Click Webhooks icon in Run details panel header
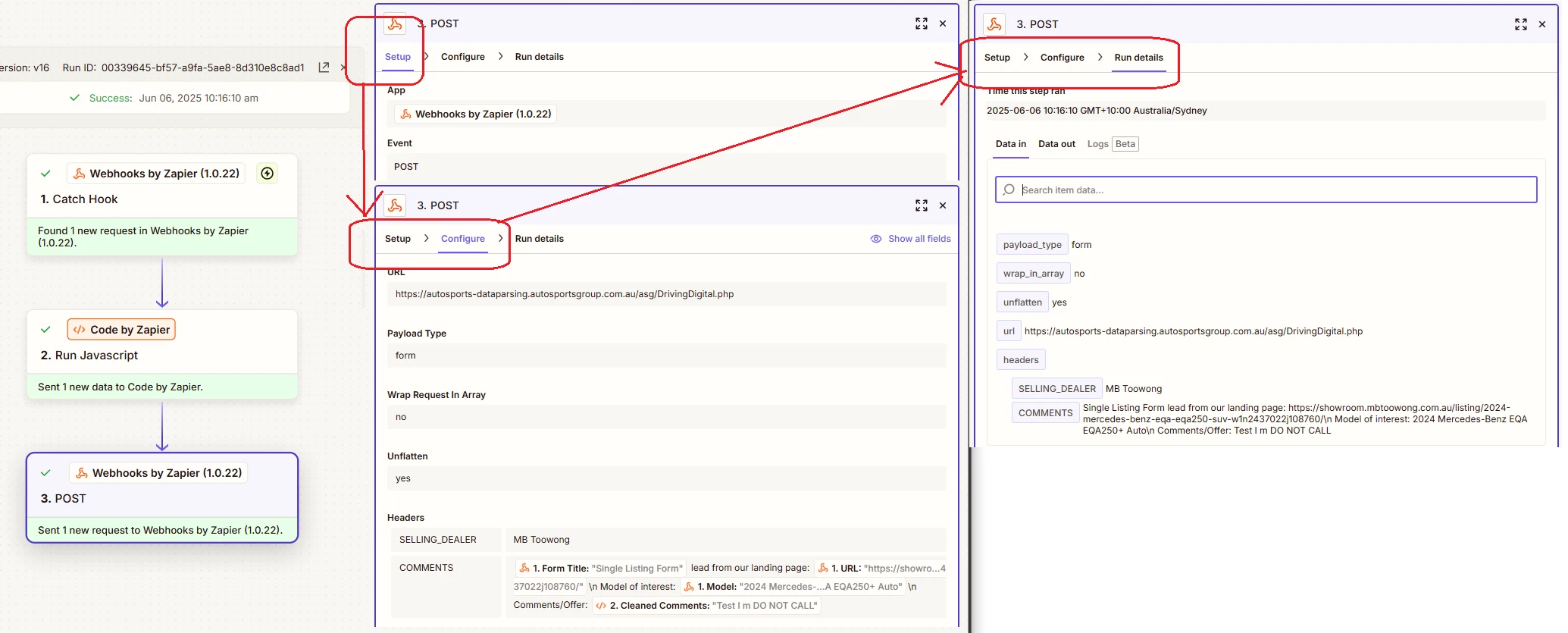The height and width of the screenshot is (633, 1568). click(994, 24)
